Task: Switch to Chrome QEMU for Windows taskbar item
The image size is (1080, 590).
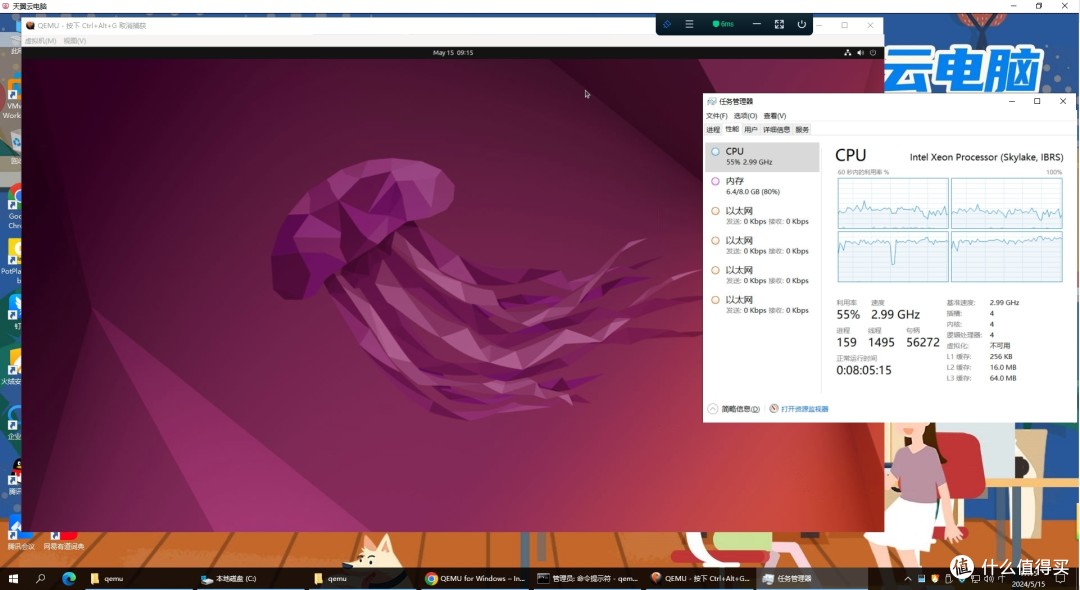Action: 475,579
